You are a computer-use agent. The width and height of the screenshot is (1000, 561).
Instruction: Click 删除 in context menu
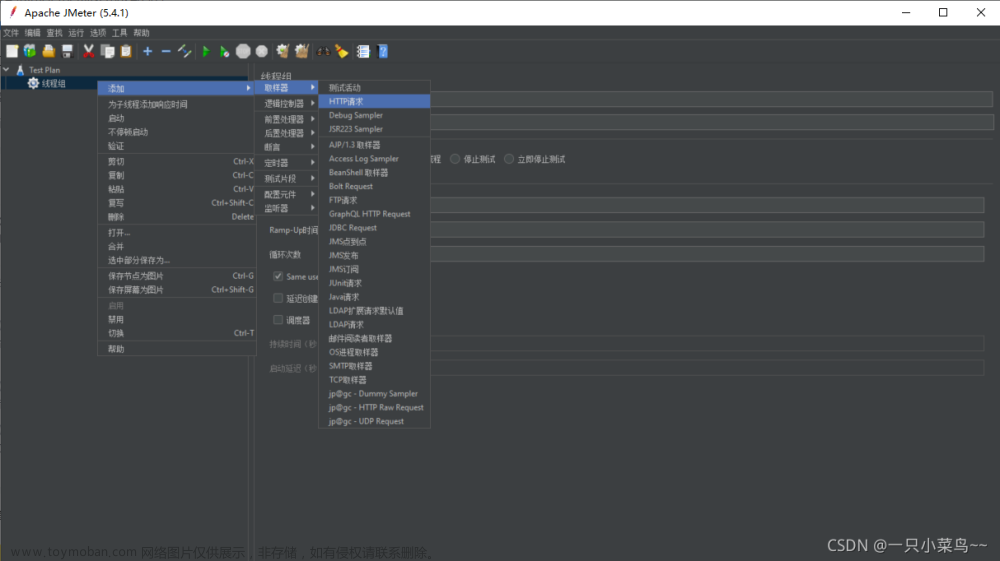coord(176,217)
